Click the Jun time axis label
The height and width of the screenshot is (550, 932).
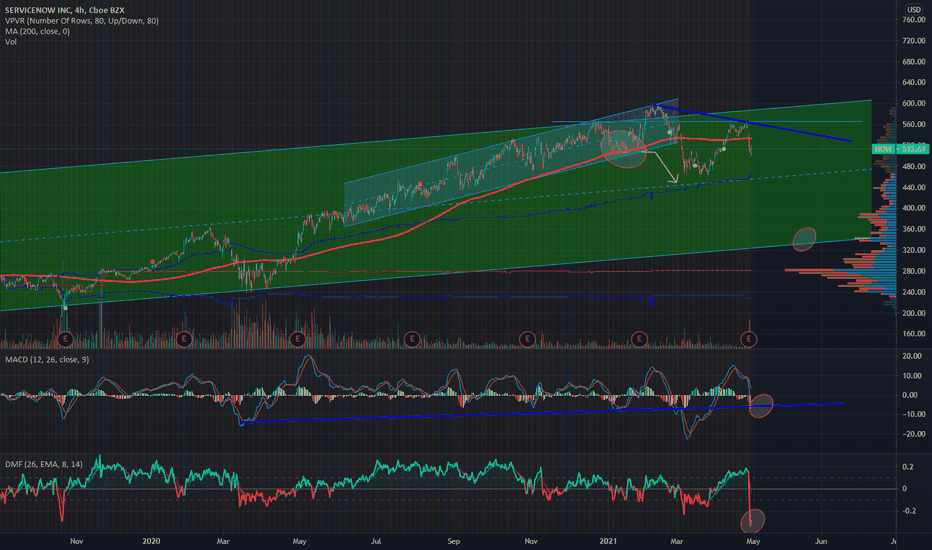(x=821, y=541)
